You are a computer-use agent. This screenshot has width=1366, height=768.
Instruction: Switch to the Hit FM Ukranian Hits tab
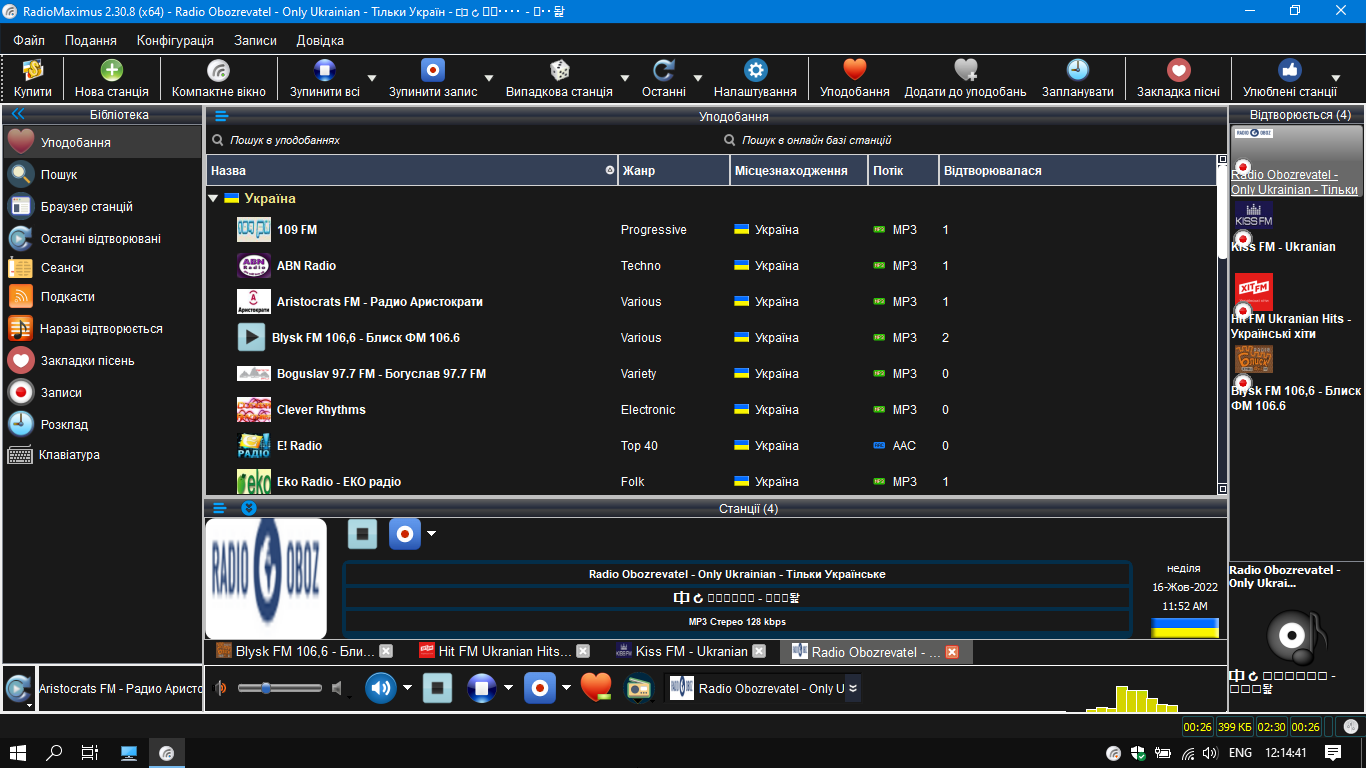(x=505, y=651)
